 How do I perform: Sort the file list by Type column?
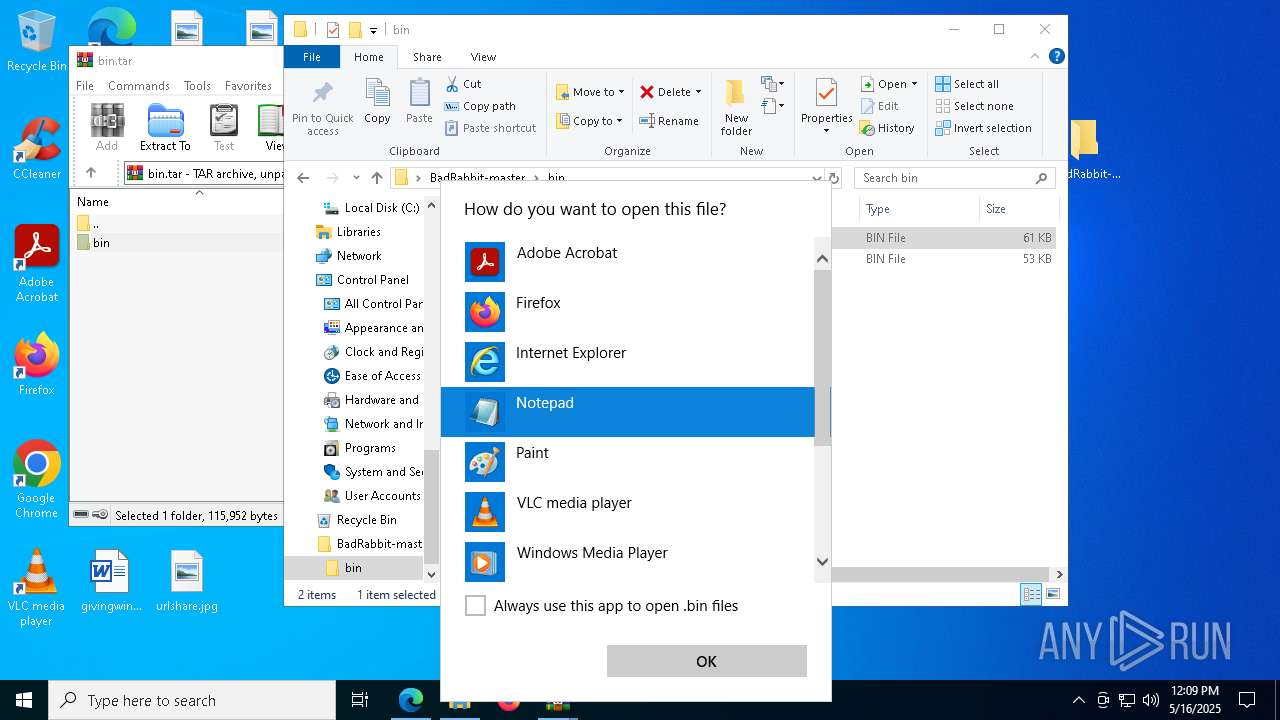pos(919,209)
